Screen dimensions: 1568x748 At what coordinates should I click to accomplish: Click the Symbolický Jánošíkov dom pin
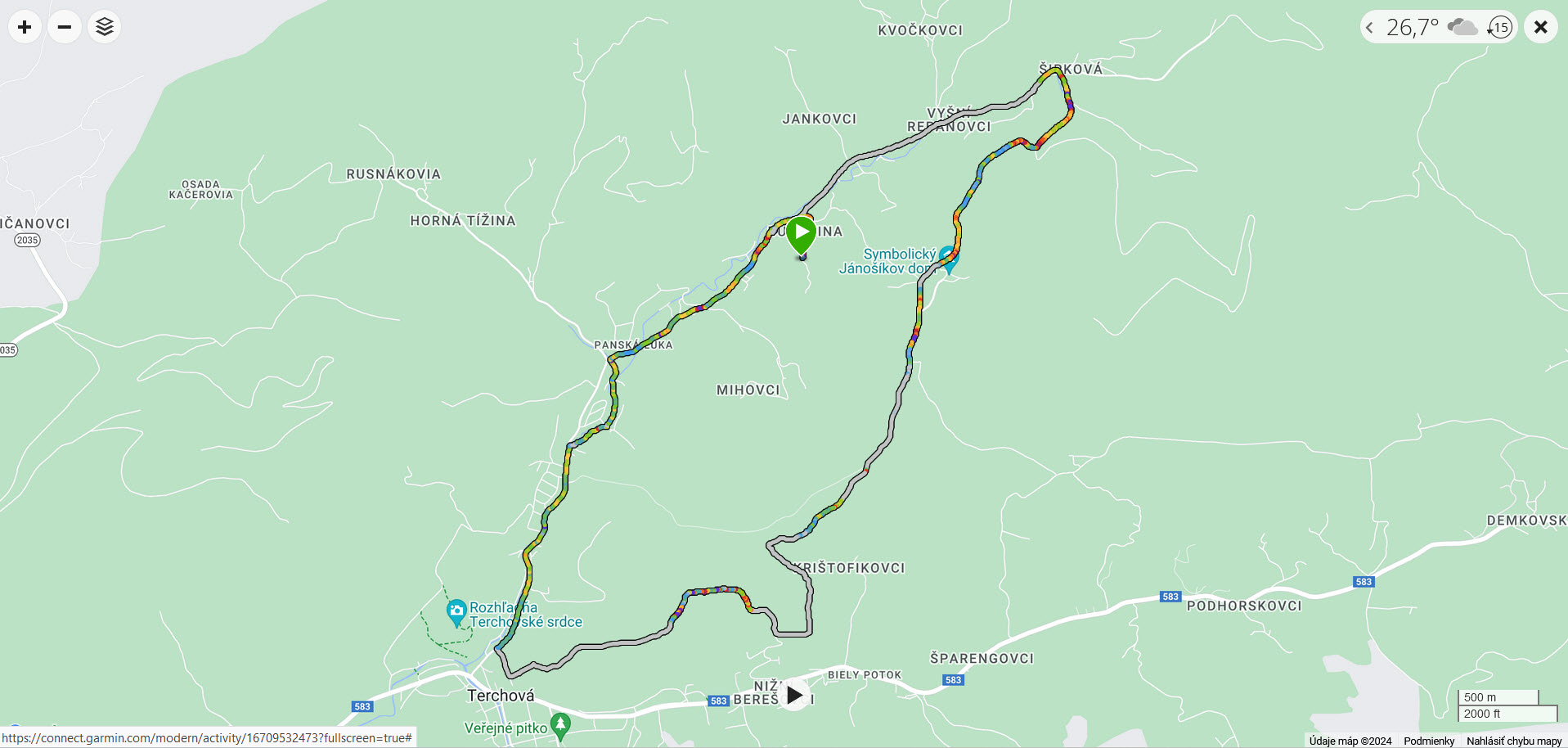pos(949,259)
